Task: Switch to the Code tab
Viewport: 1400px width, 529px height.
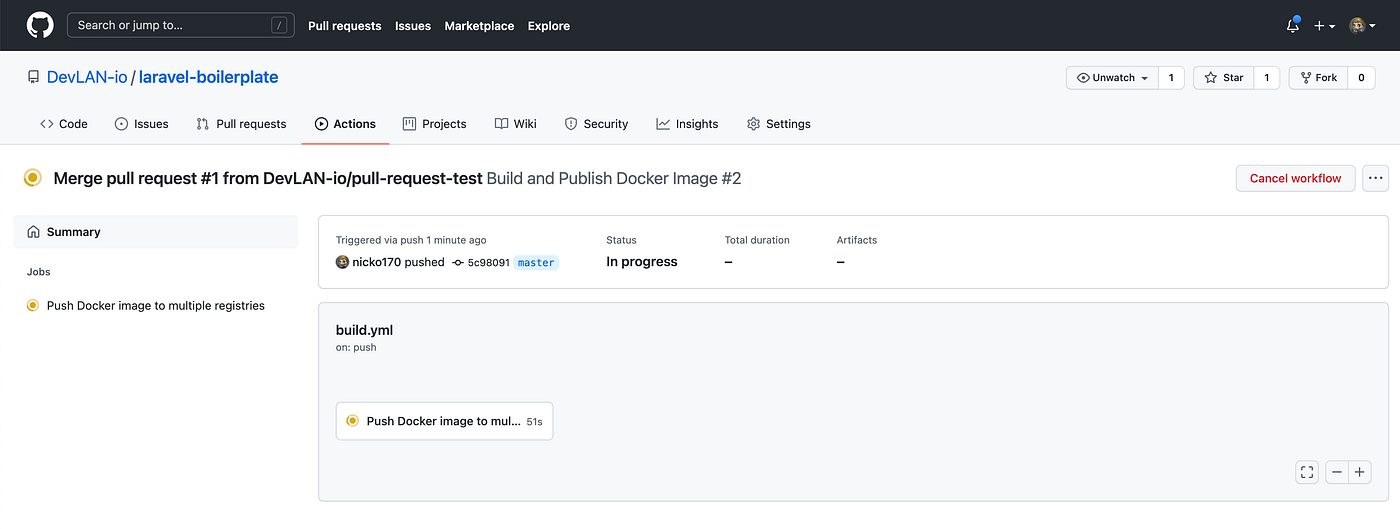Action: (64, 124)
